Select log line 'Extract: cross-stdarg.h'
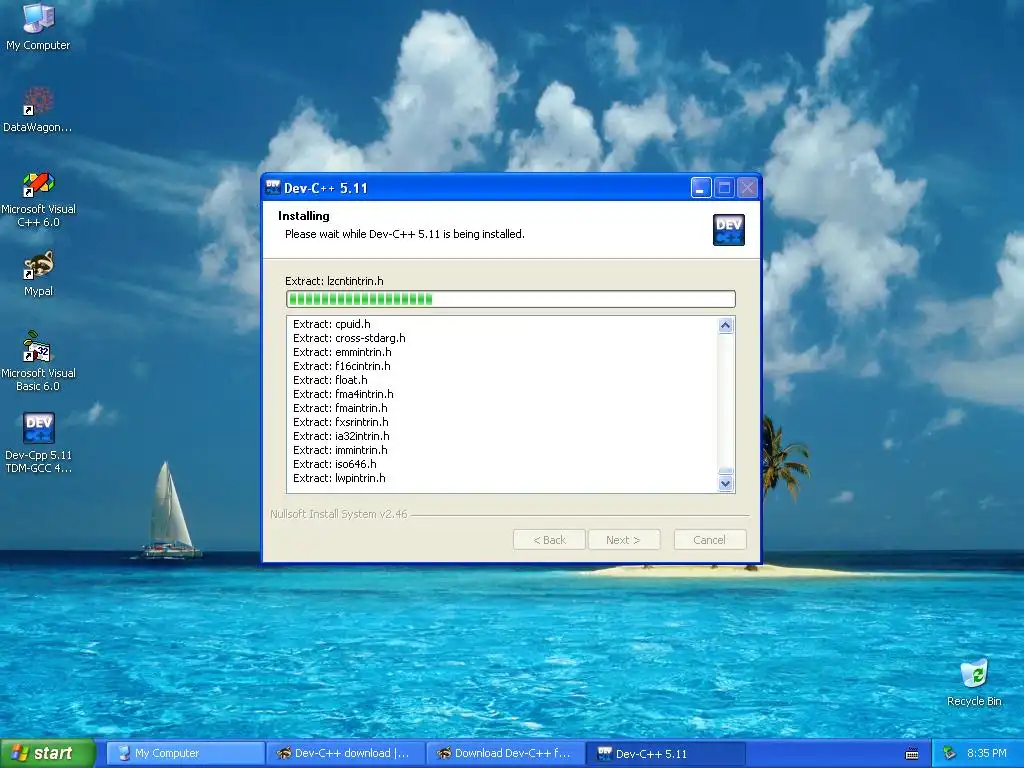Viewport: 1024px width, 768px height. point(349,338)
